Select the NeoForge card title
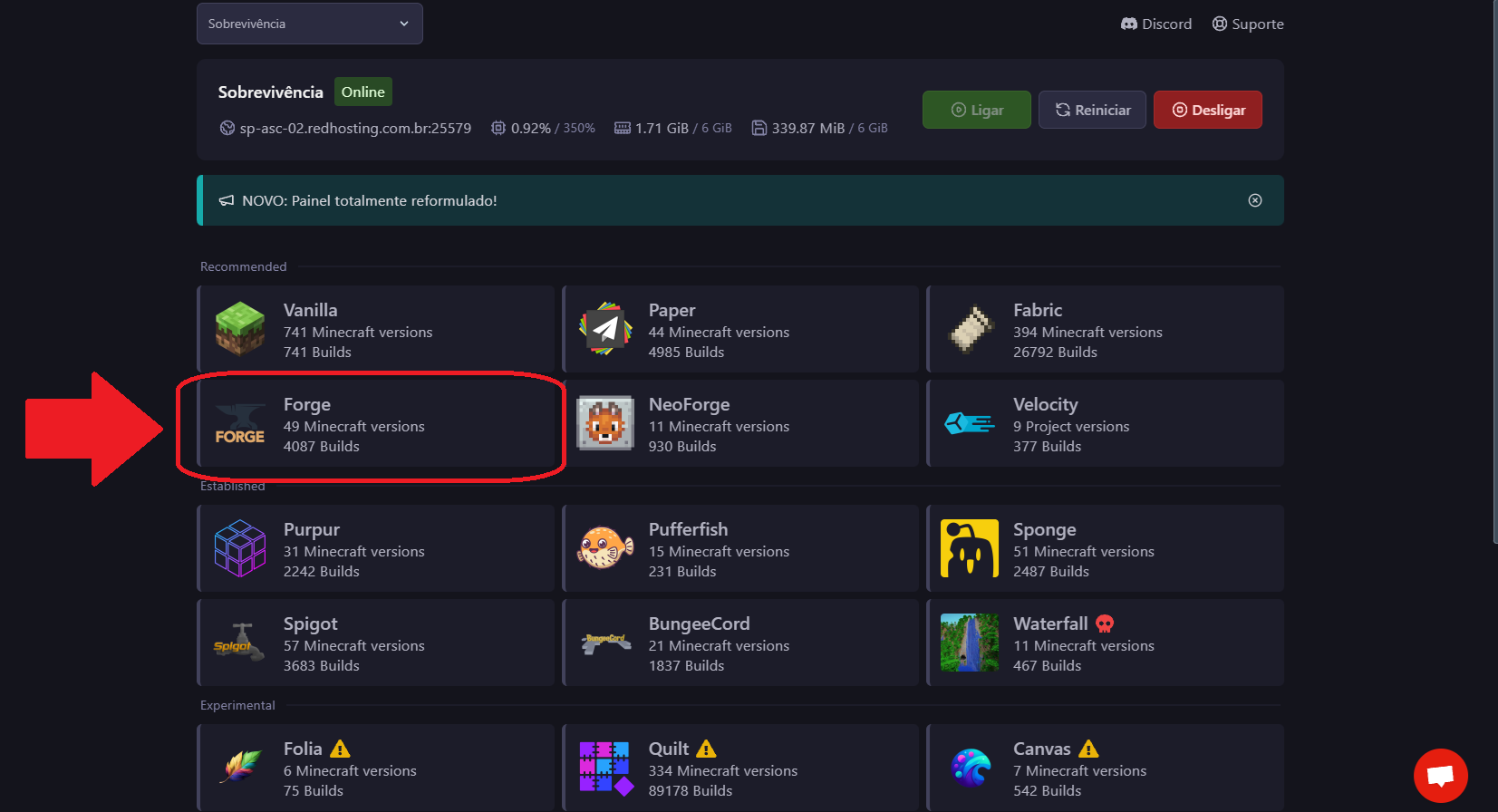Viewport: 1498px width, 812px height. pyautogui.click(x=689, y=404)
